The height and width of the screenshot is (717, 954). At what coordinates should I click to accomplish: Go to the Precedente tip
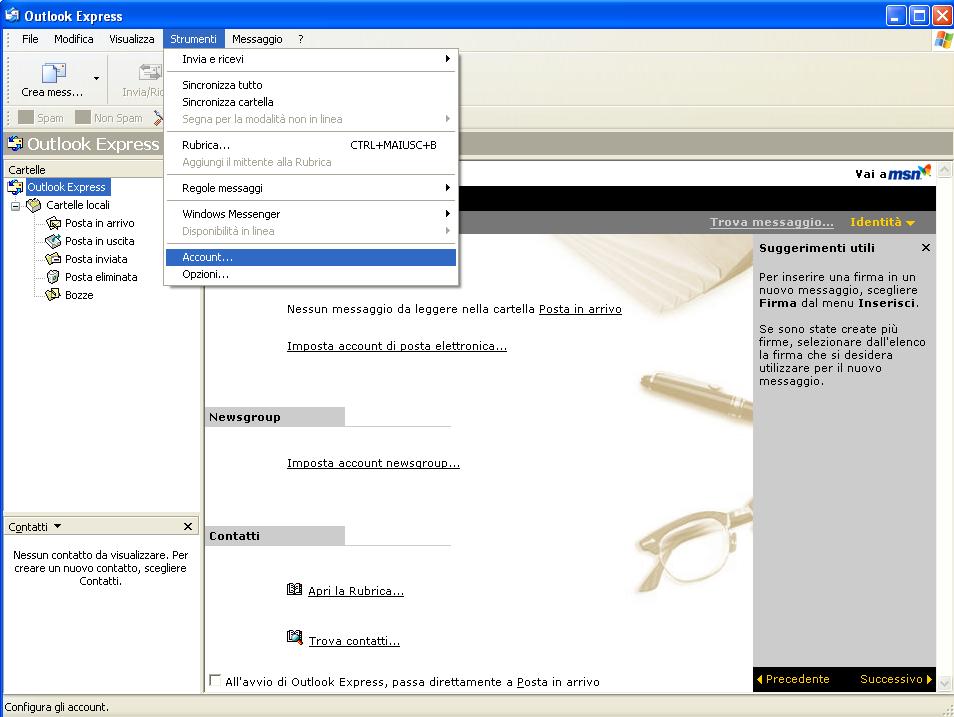click(793, 679)
